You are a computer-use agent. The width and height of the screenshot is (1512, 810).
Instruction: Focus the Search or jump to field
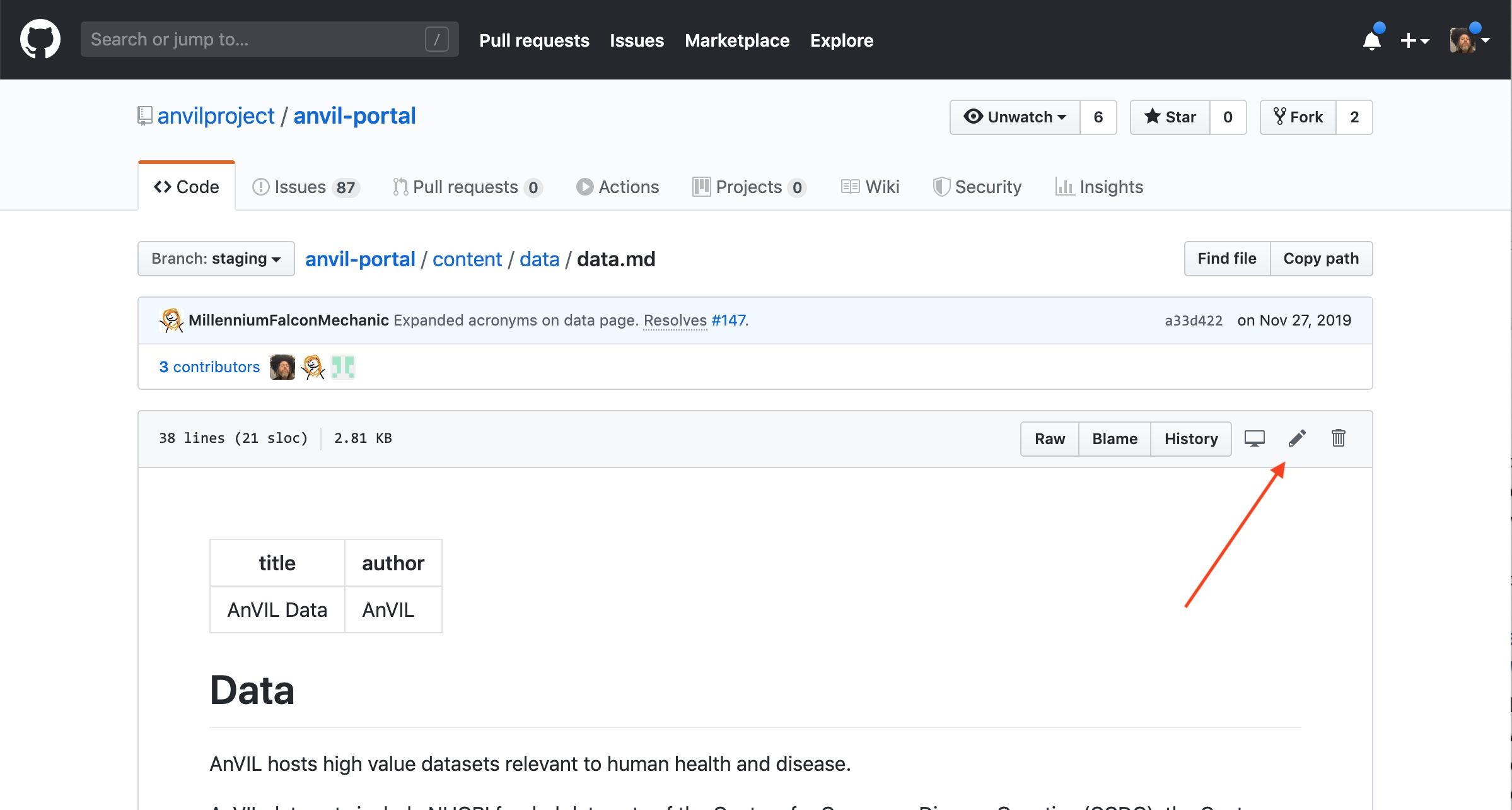click(270, 39)
